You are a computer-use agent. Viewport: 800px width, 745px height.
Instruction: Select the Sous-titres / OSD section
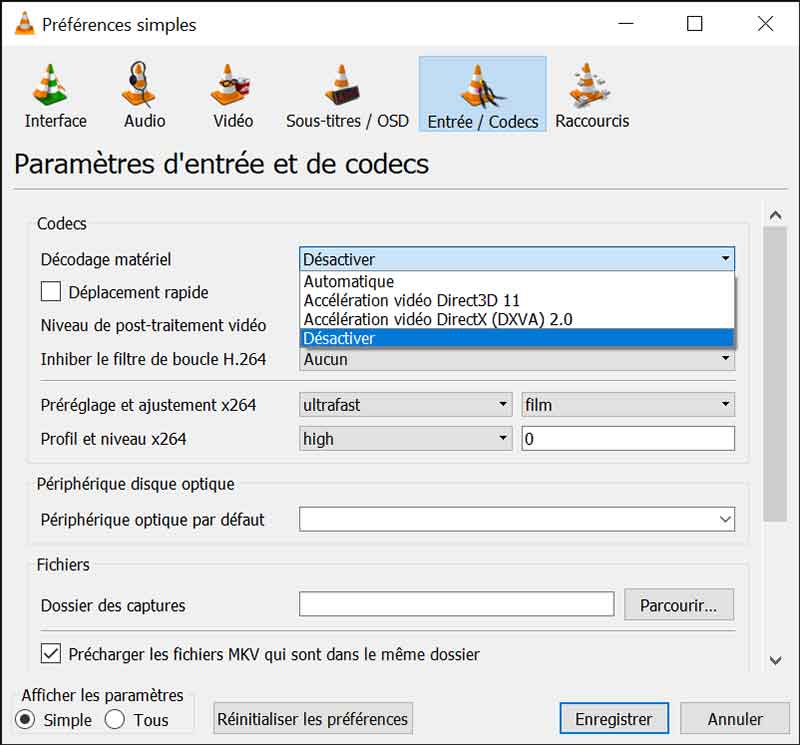click(345, 95)
